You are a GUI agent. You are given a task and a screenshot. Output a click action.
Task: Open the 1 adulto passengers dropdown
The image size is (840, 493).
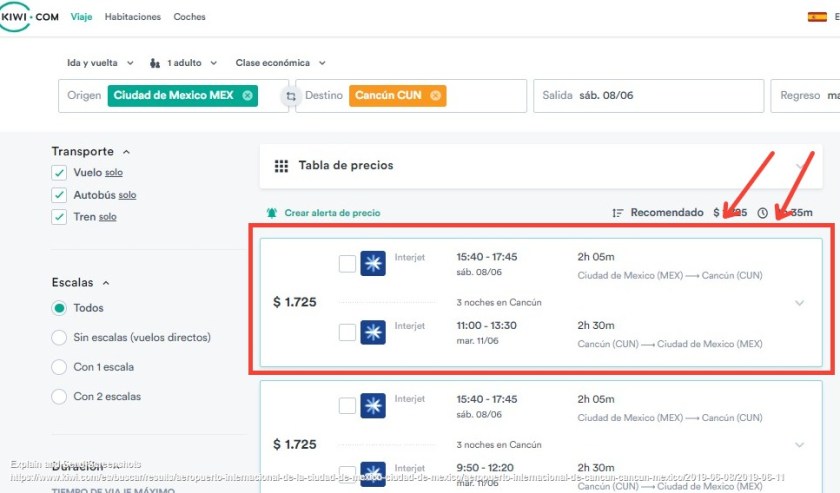pos(184,63)
